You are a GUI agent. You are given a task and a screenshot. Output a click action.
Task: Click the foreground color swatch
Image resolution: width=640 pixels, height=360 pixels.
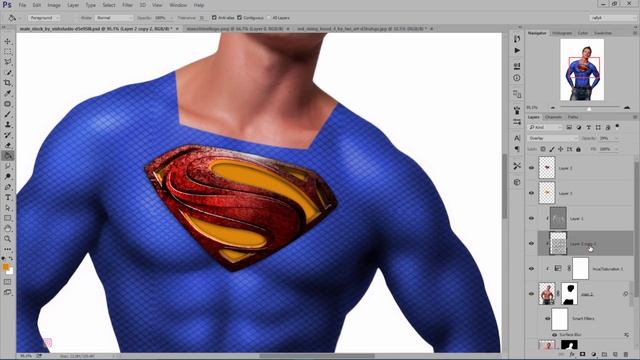click(6, 267)
